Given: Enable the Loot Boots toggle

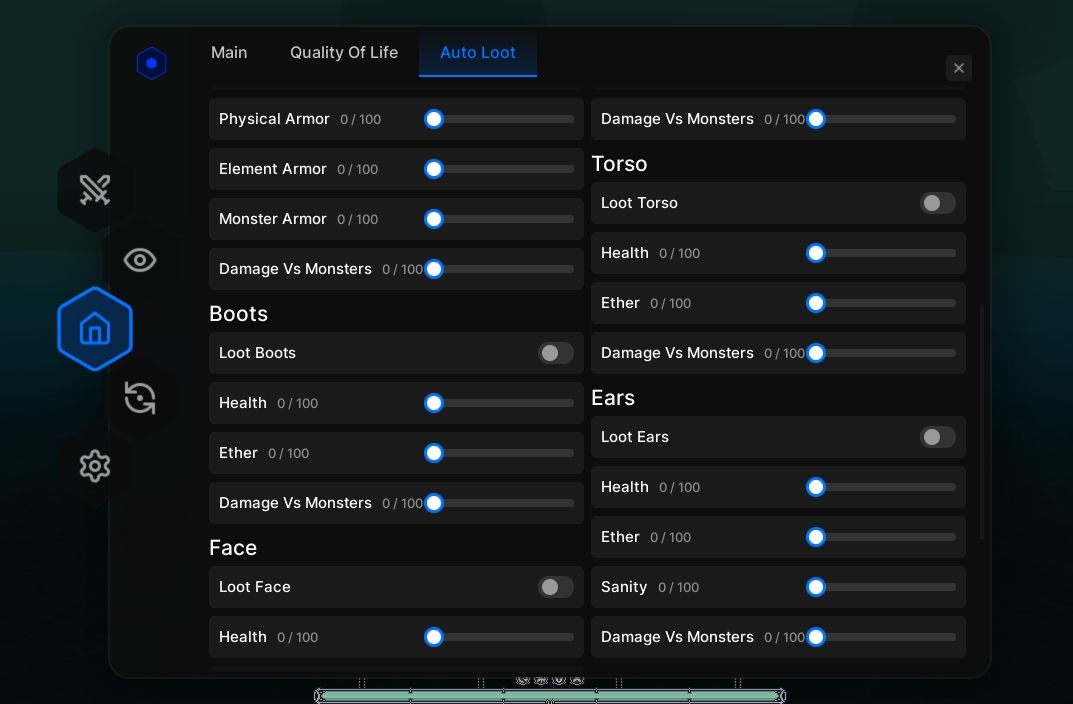Looking at the screenshot, I should (555, 353).
